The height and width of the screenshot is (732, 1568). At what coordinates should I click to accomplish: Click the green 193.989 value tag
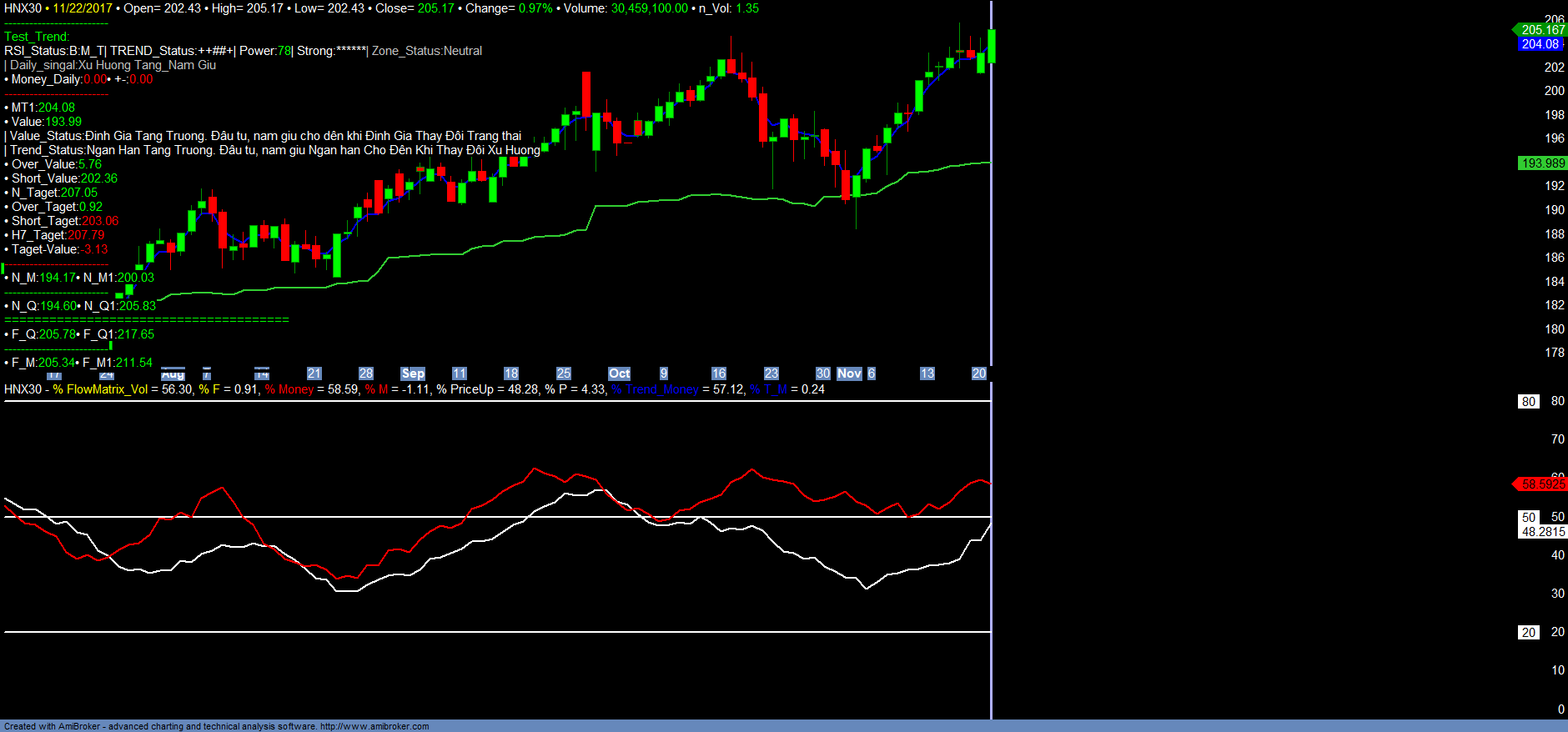1542,163
